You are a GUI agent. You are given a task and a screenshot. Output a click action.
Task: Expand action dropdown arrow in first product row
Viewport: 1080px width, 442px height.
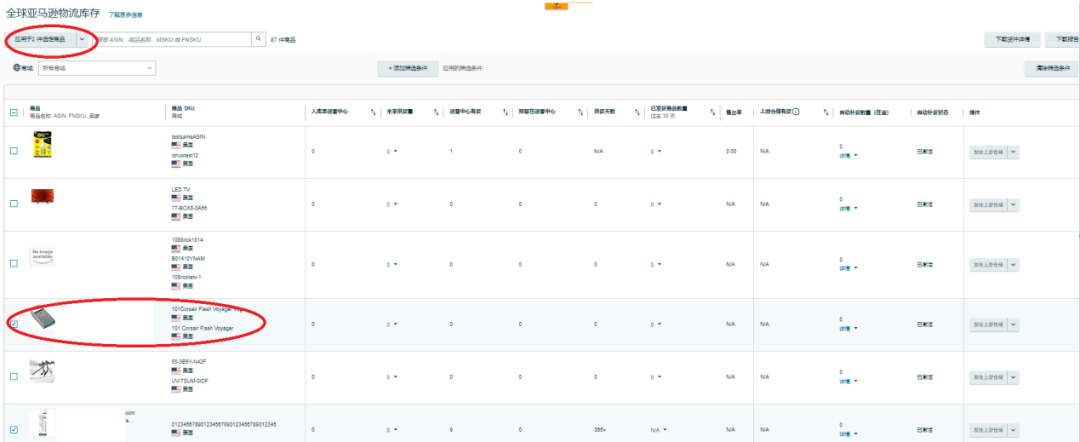tap(1013, 151)
